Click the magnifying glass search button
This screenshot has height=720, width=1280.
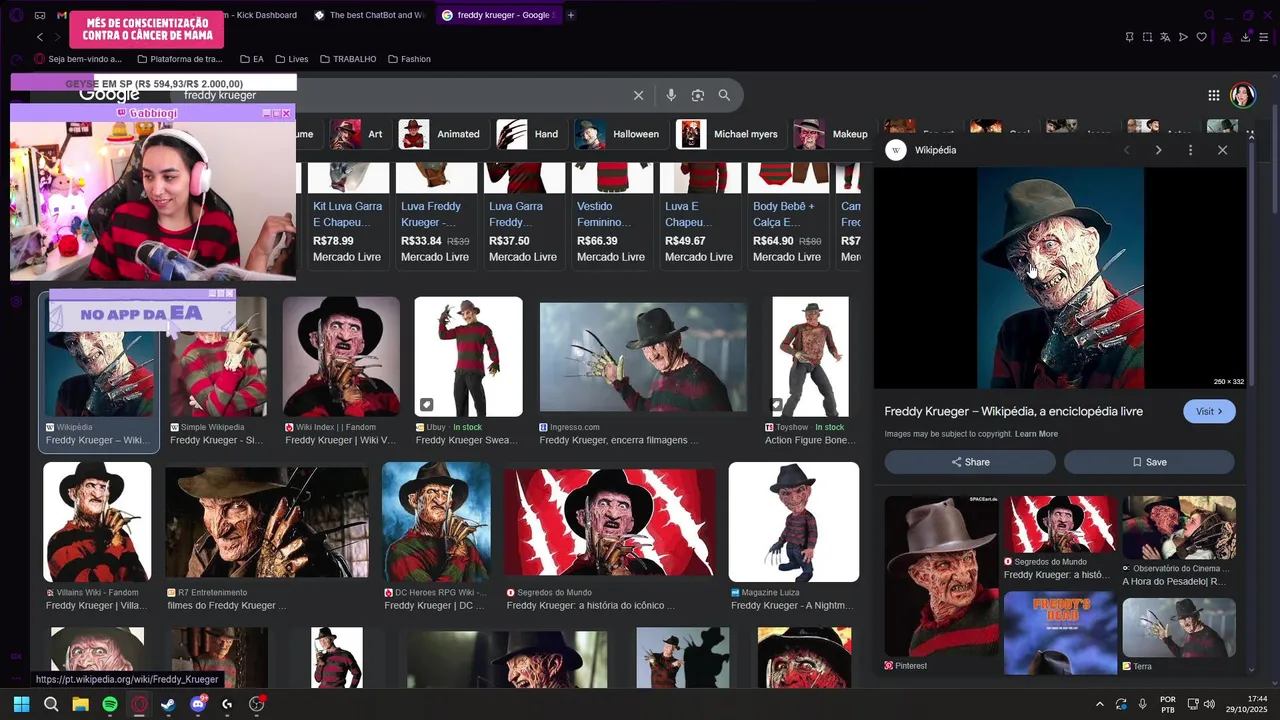(x=724, y=95)
